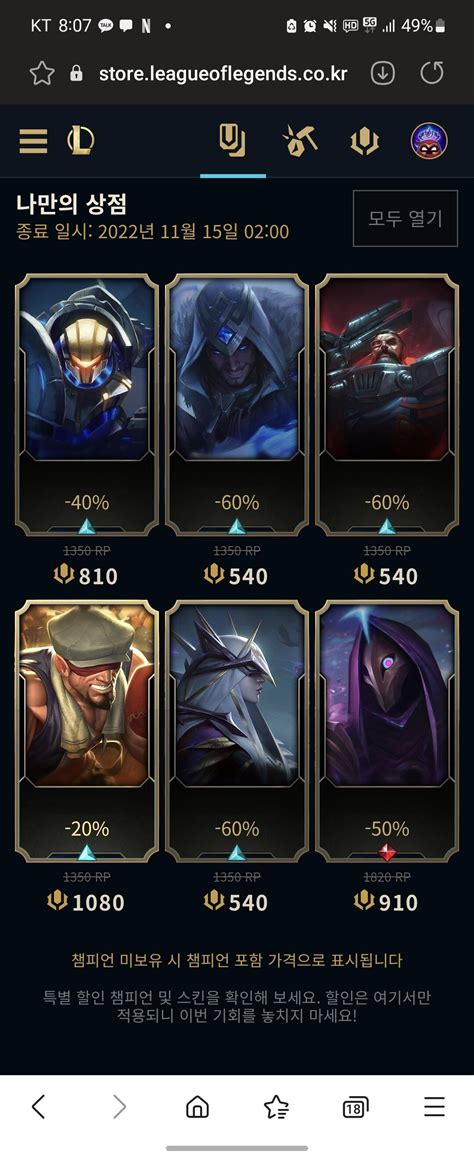Image resolution: width=474 pixels, height=1158 pixels.
Task: Open the -20% skin card priced 1080
Action: point(86,730)
